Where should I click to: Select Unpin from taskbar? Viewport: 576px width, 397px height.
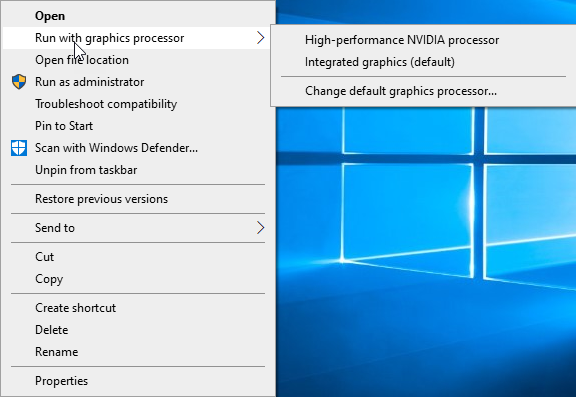(x=138, y=170)
